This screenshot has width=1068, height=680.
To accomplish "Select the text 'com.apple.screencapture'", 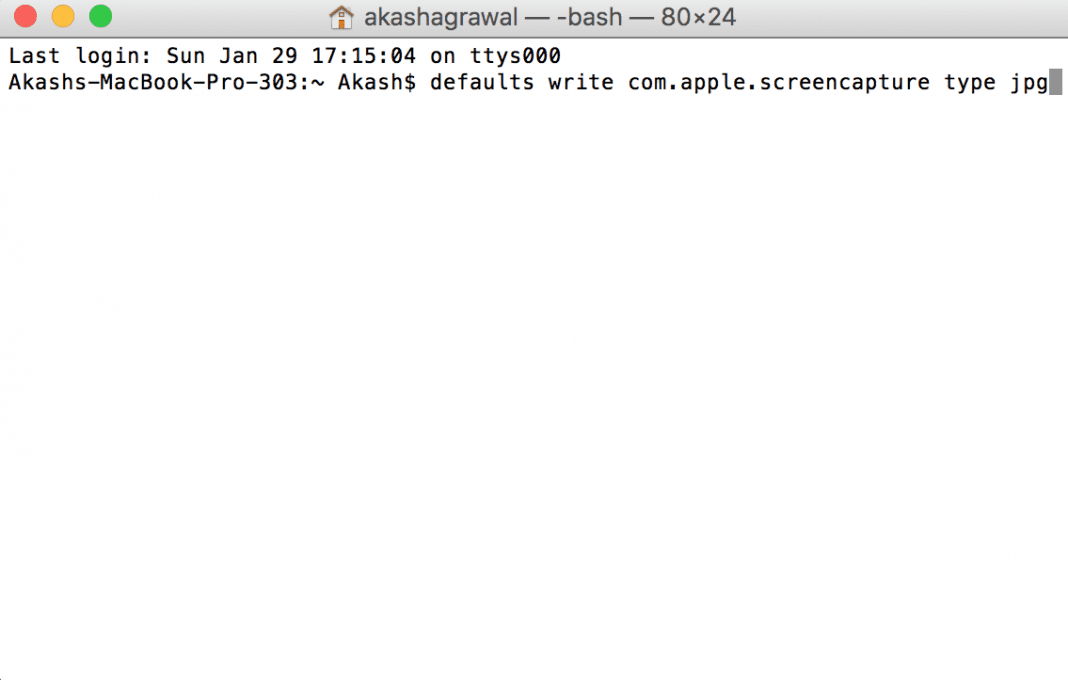I will 781,82.
